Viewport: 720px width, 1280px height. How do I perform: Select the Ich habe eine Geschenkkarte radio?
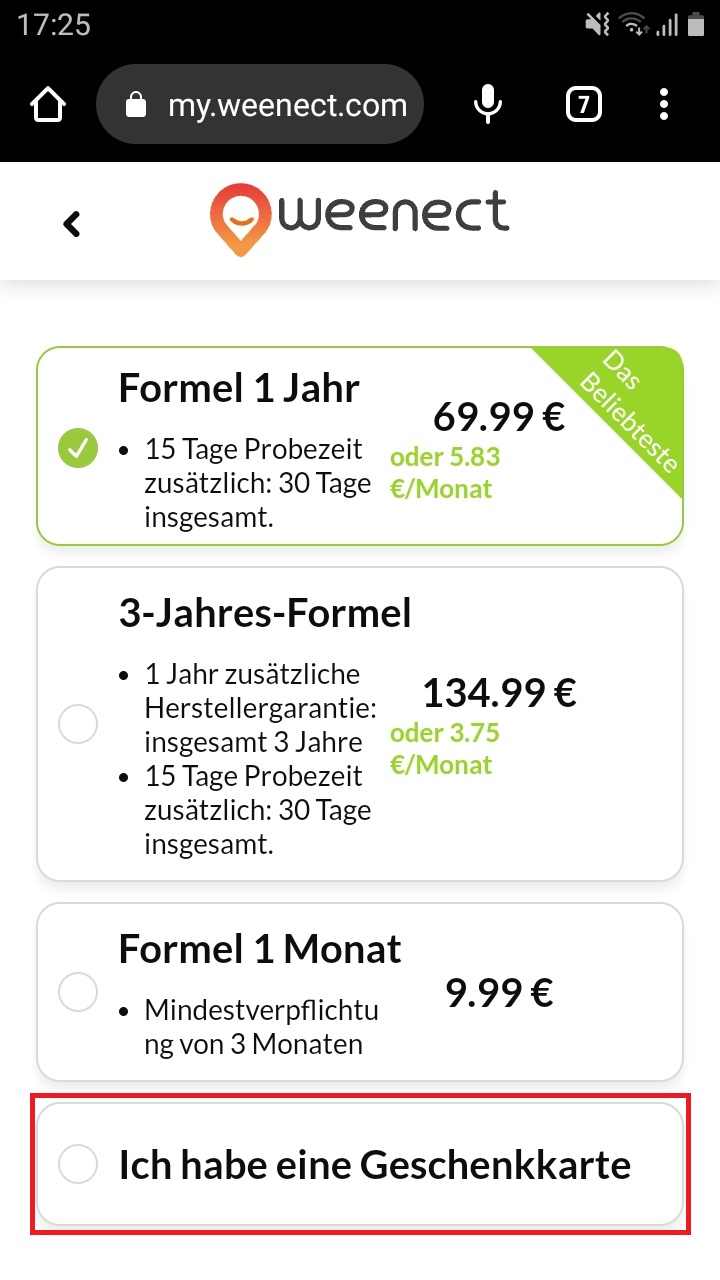click(x=78, y=1163)
